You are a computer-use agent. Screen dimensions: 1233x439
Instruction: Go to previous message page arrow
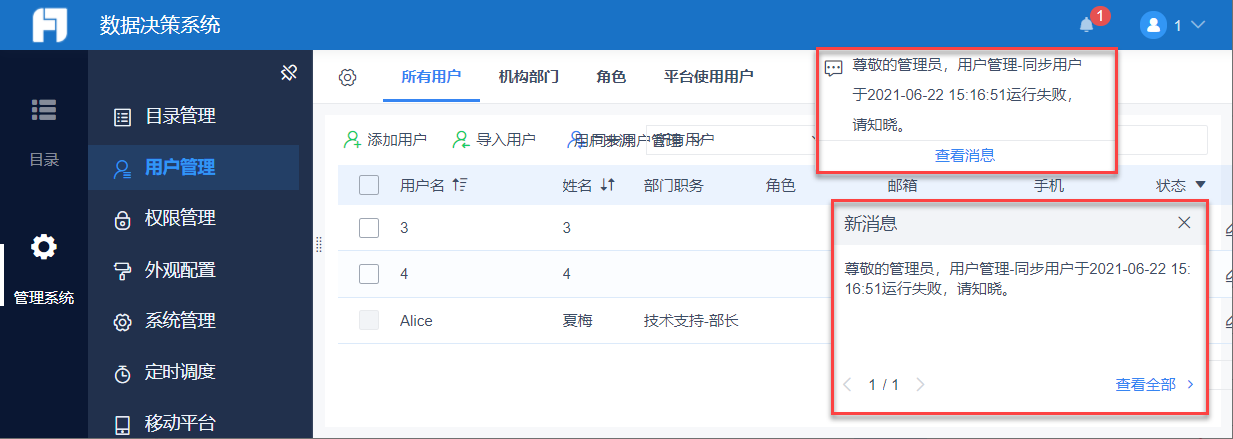[848, 384]
